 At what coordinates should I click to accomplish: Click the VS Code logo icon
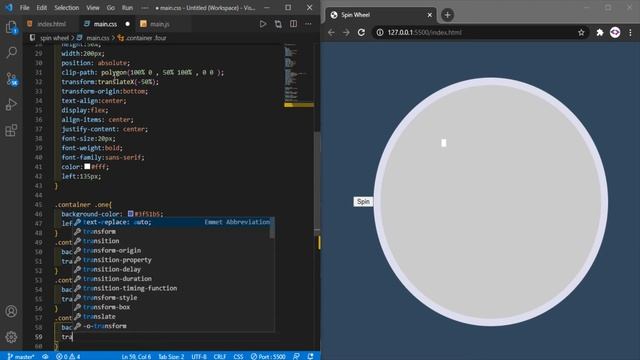click(9, 7)
